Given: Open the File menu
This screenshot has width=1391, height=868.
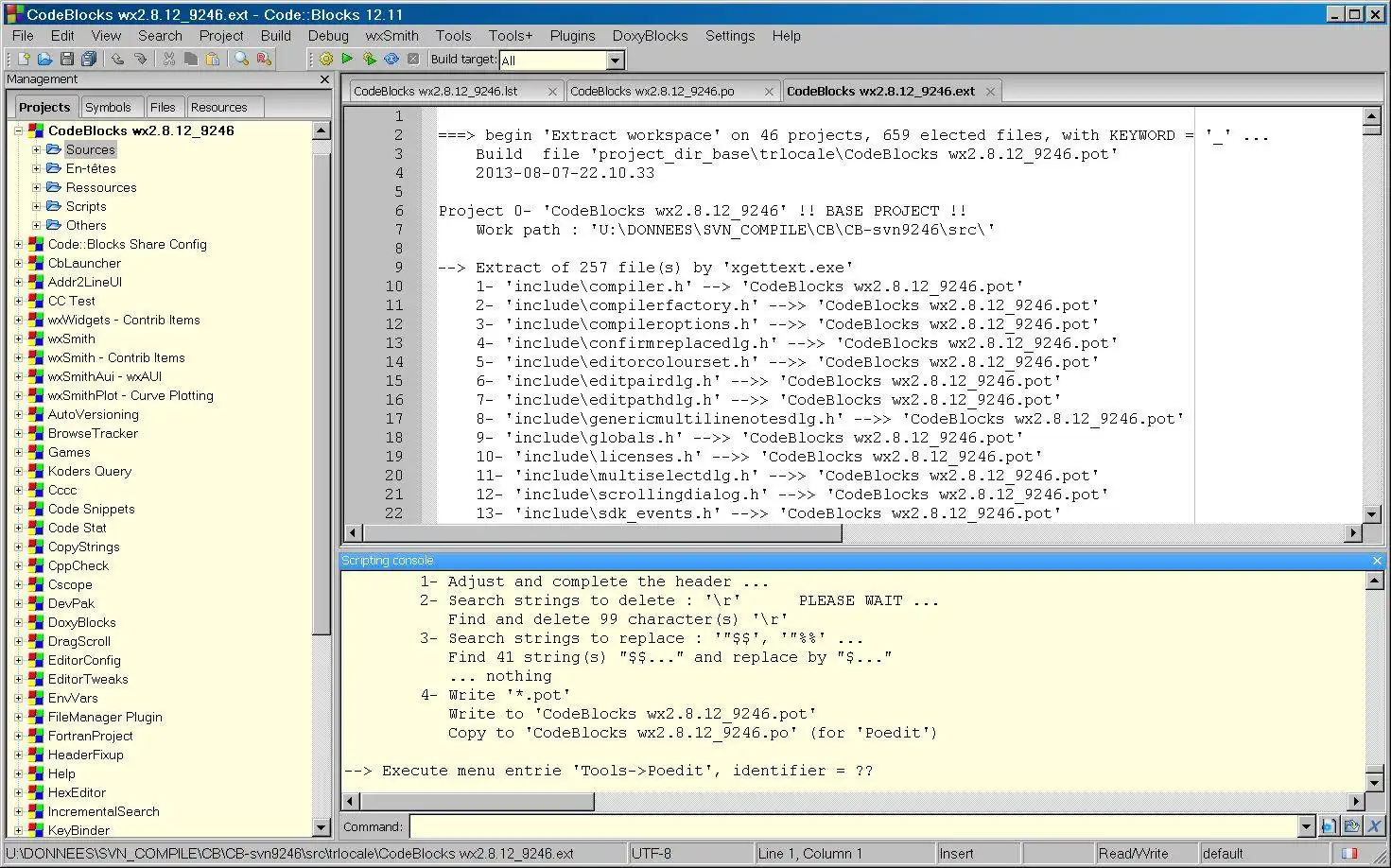Looking at the screenshot, I should point(23,36).
